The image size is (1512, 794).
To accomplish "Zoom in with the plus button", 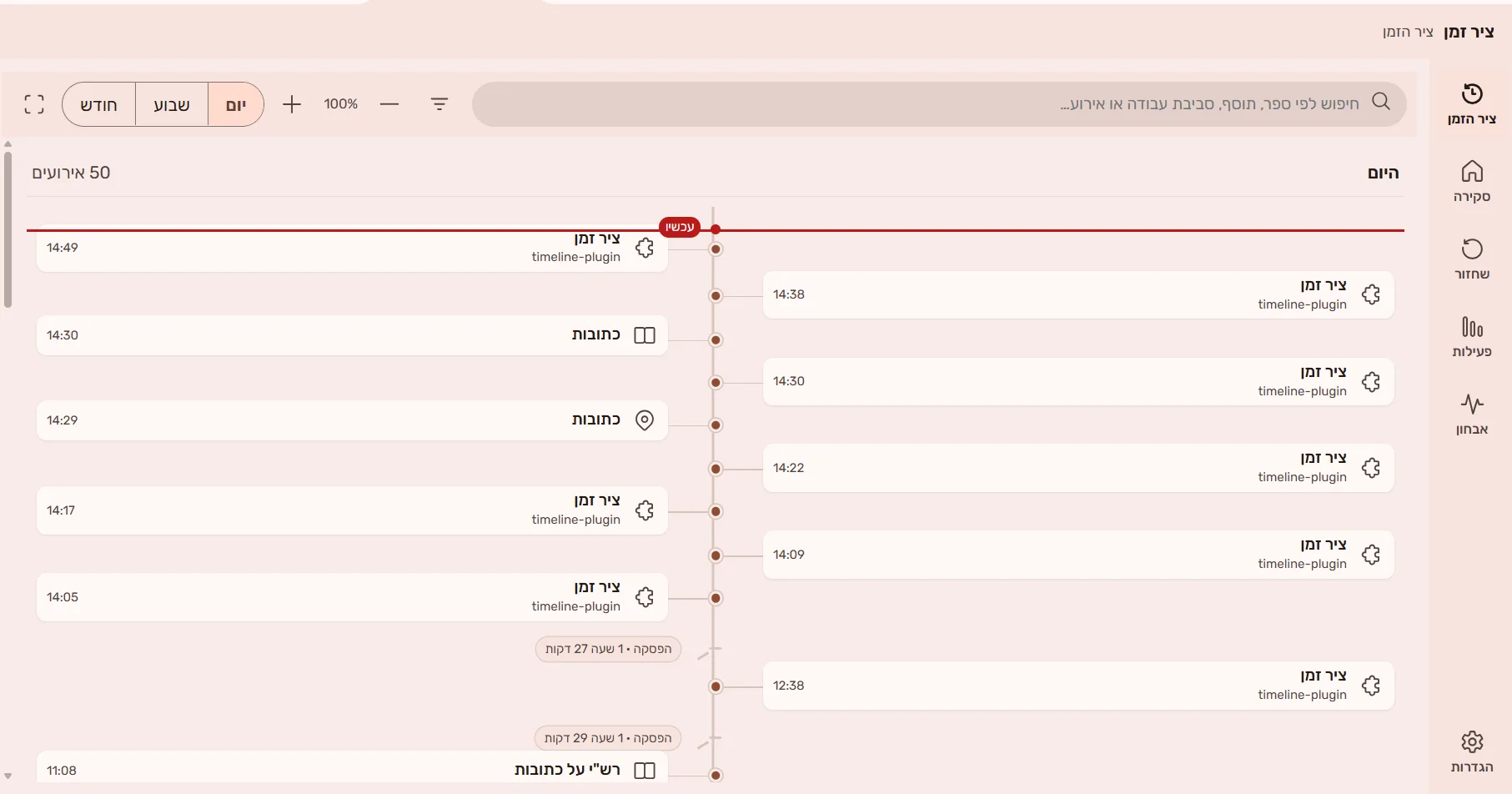I will (x=292, y=104).
